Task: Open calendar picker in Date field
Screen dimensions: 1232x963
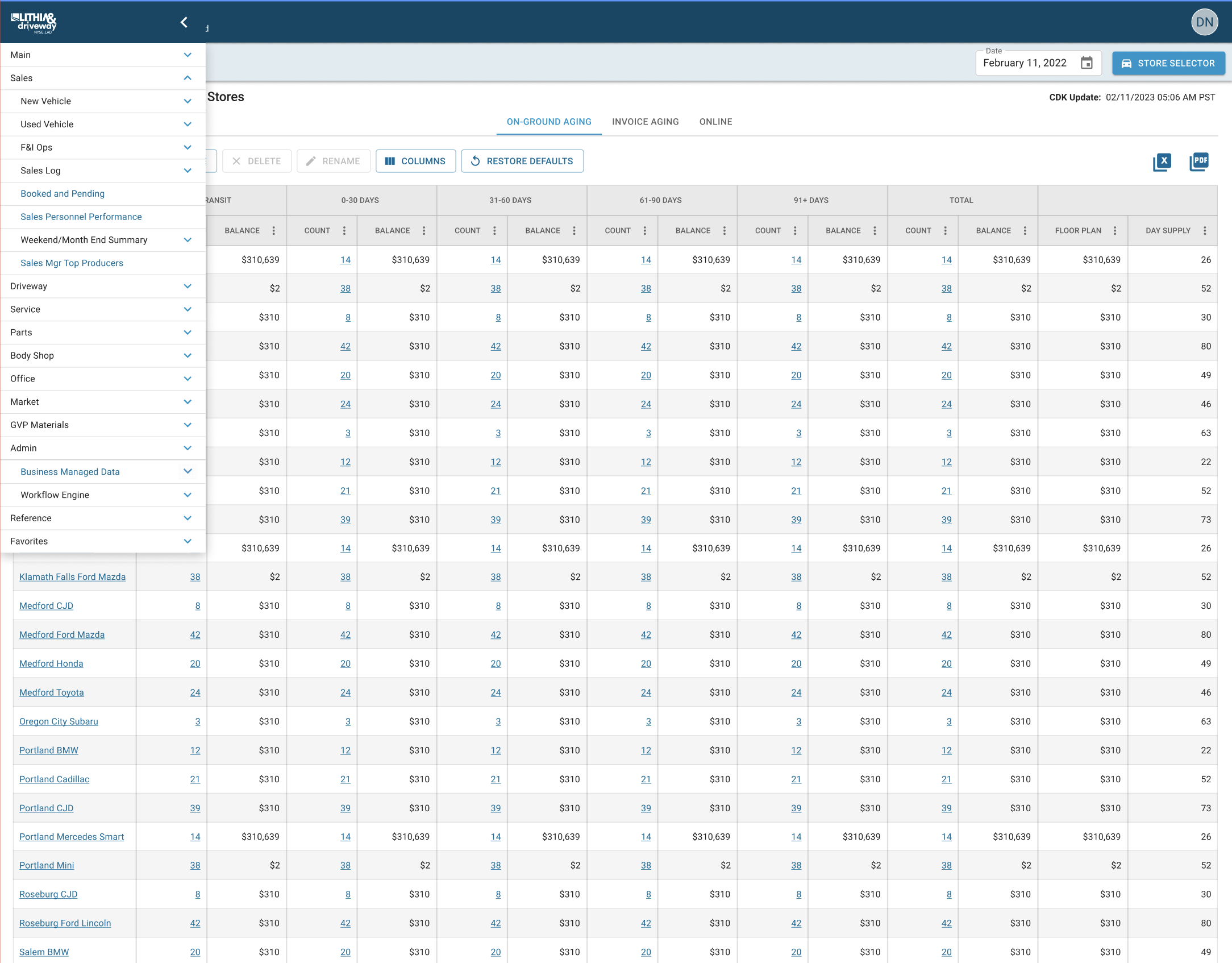Action: (x=1087, y=63)
